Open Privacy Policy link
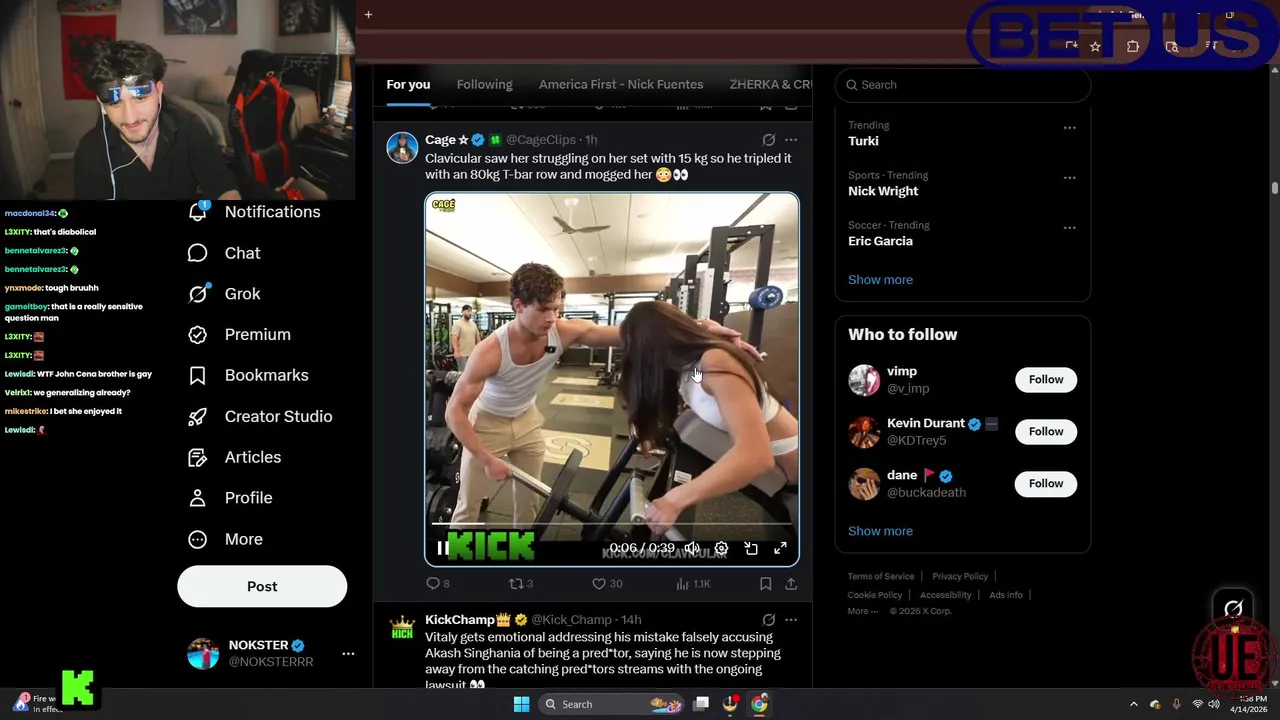The image size is (1280, 720). pos(960,577)
